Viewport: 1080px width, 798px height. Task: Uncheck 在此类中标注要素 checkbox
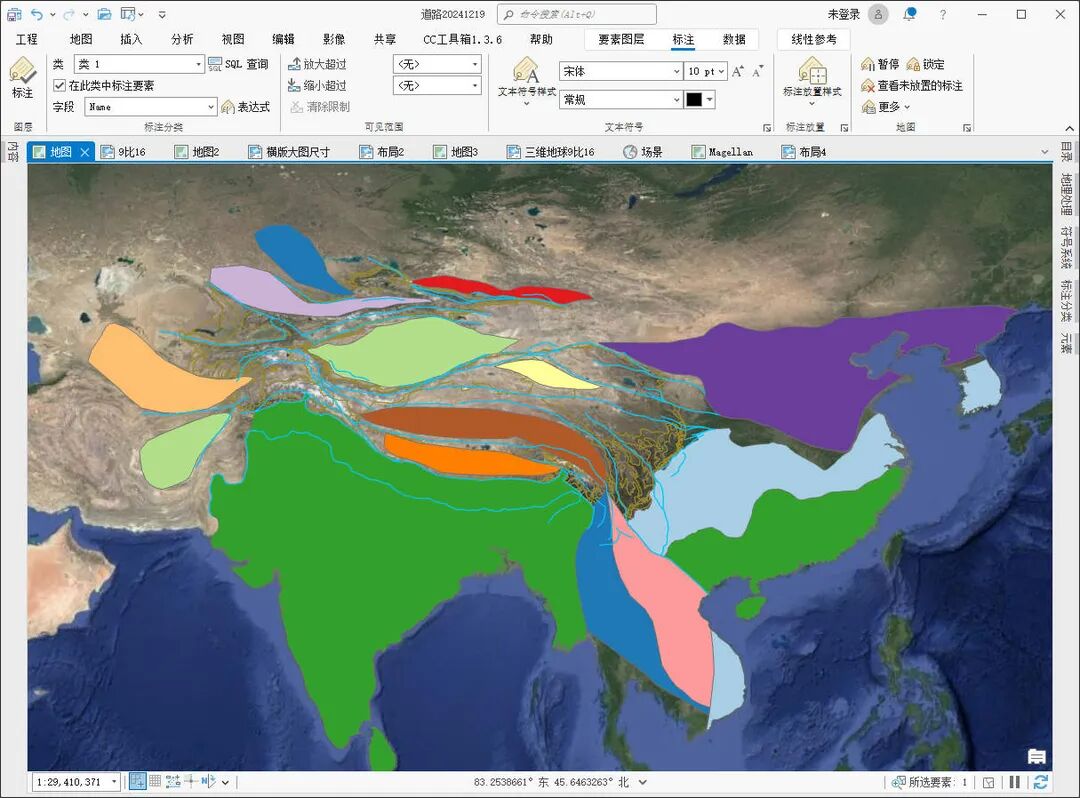[59, 85]
